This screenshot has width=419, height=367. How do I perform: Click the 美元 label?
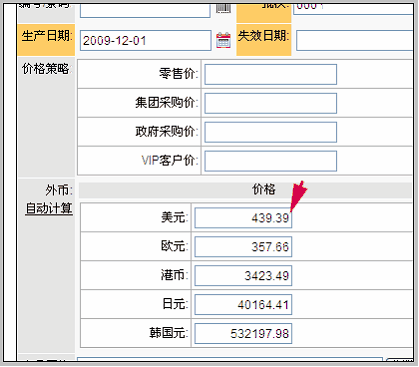tap(175, 217)
